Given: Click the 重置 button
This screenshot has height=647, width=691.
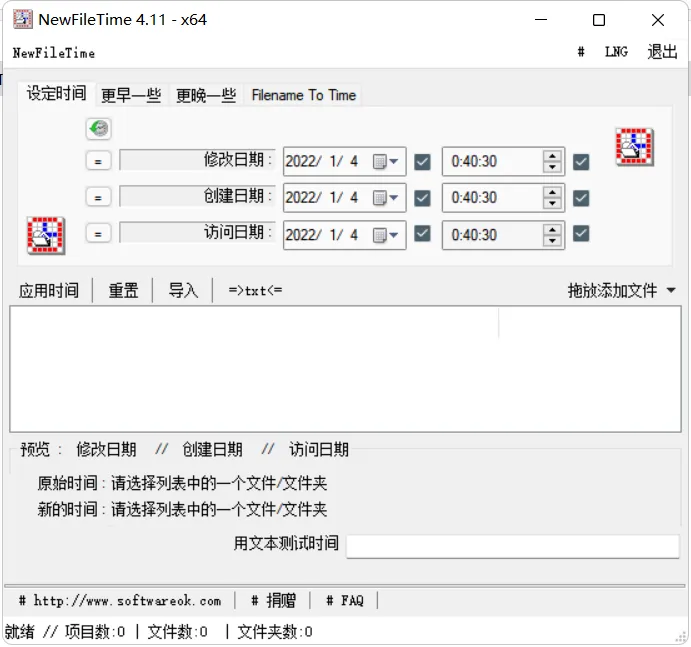Looking at the screenshot, I should click(x=123, y=290).
